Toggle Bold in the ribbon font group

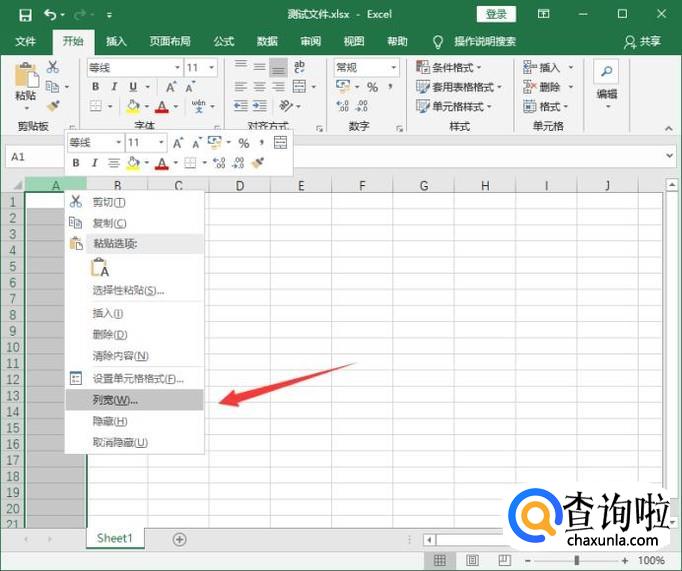pos(96,87)
